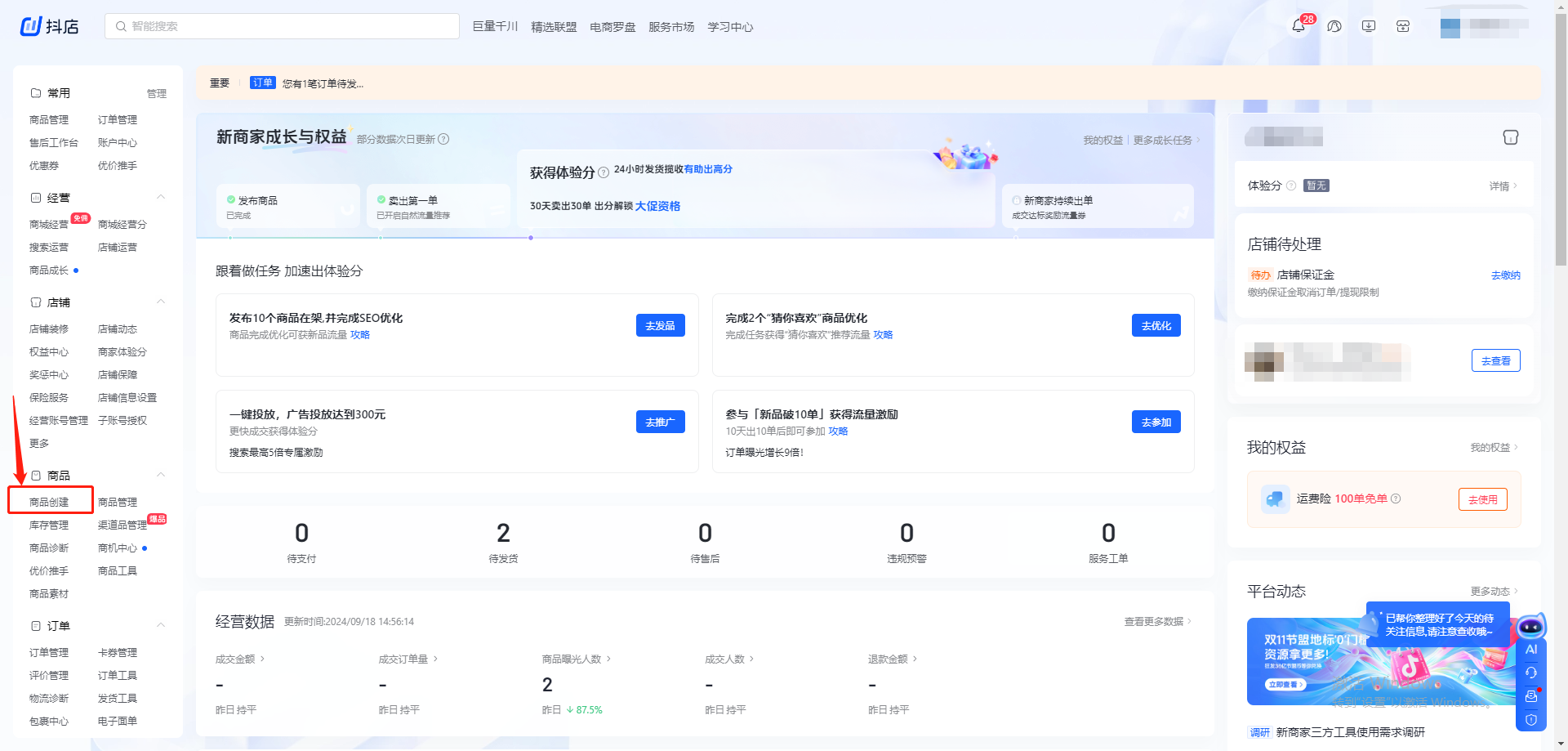This screenshot has width=1568, height=751.
Task: Click the 待支付 count
Action: [x=301, y=534]
